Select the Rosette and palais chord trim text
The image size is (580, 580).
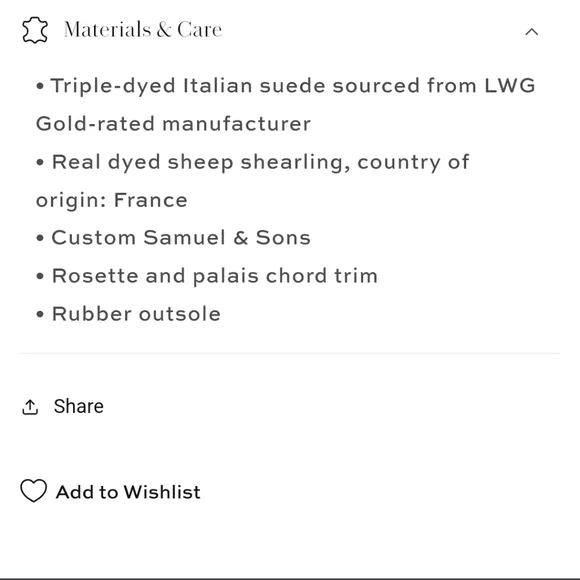pyautogui.click(x=207, y=276)
